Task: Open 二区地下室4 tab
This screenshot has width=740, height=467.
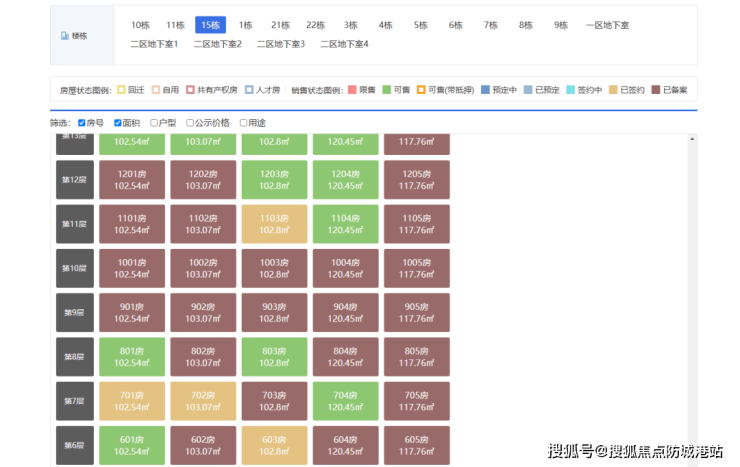Action: (344, 44)
